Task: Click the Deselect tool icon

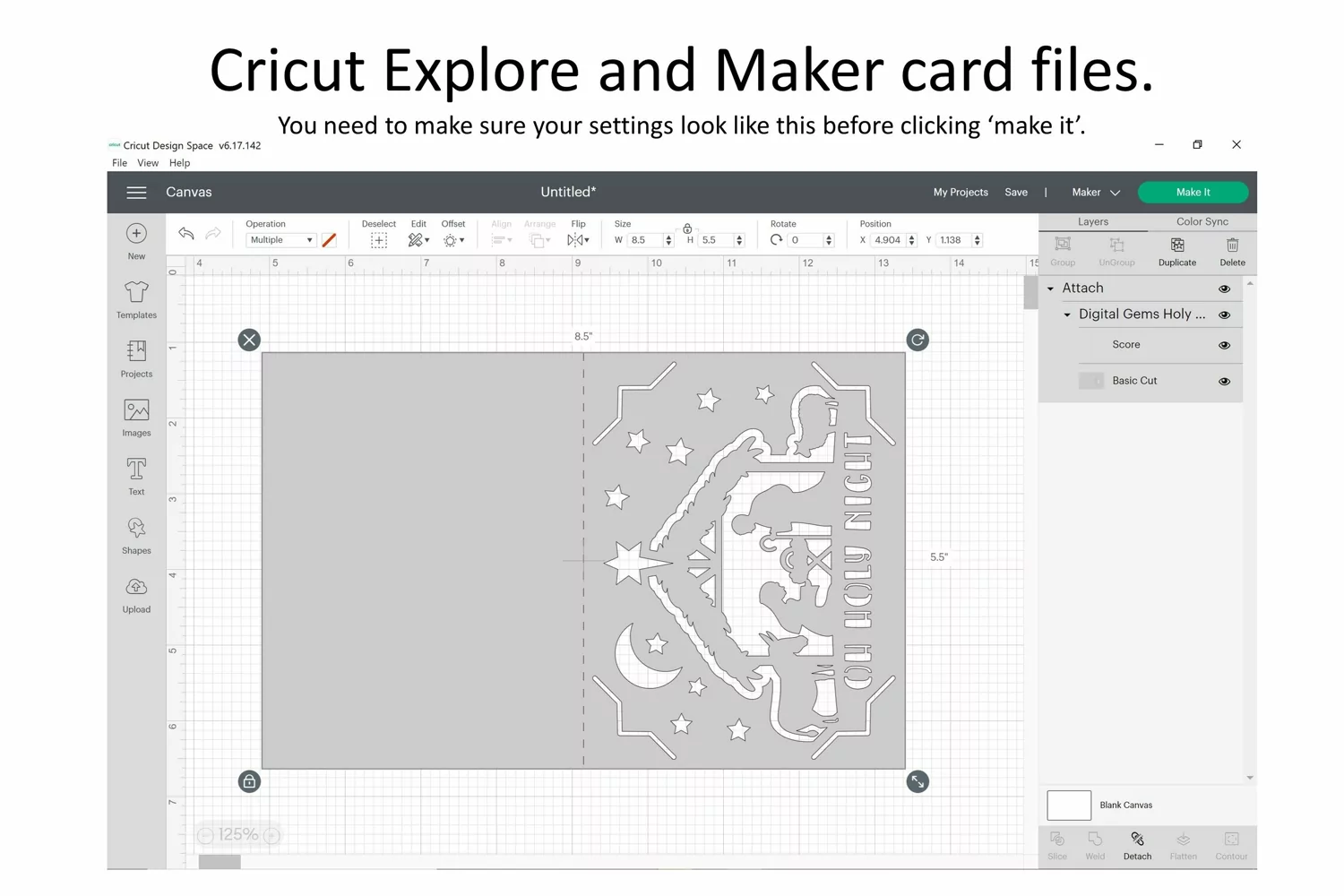Action: [379, 240]
